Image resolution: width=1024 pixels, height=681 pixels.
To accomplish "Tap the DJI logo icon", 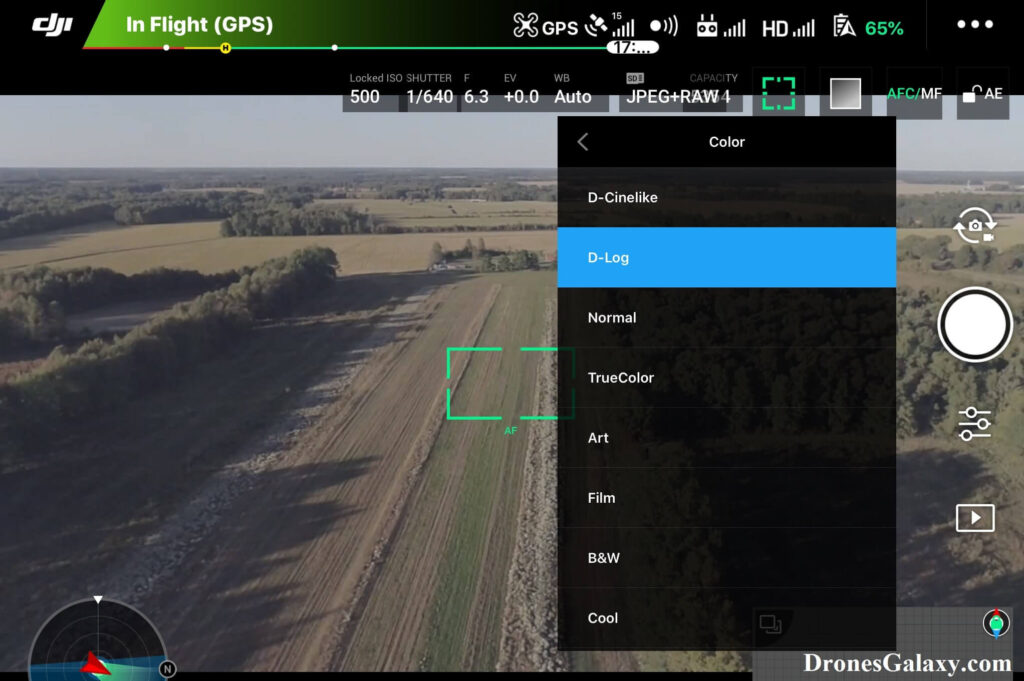I will click(52, 25).
